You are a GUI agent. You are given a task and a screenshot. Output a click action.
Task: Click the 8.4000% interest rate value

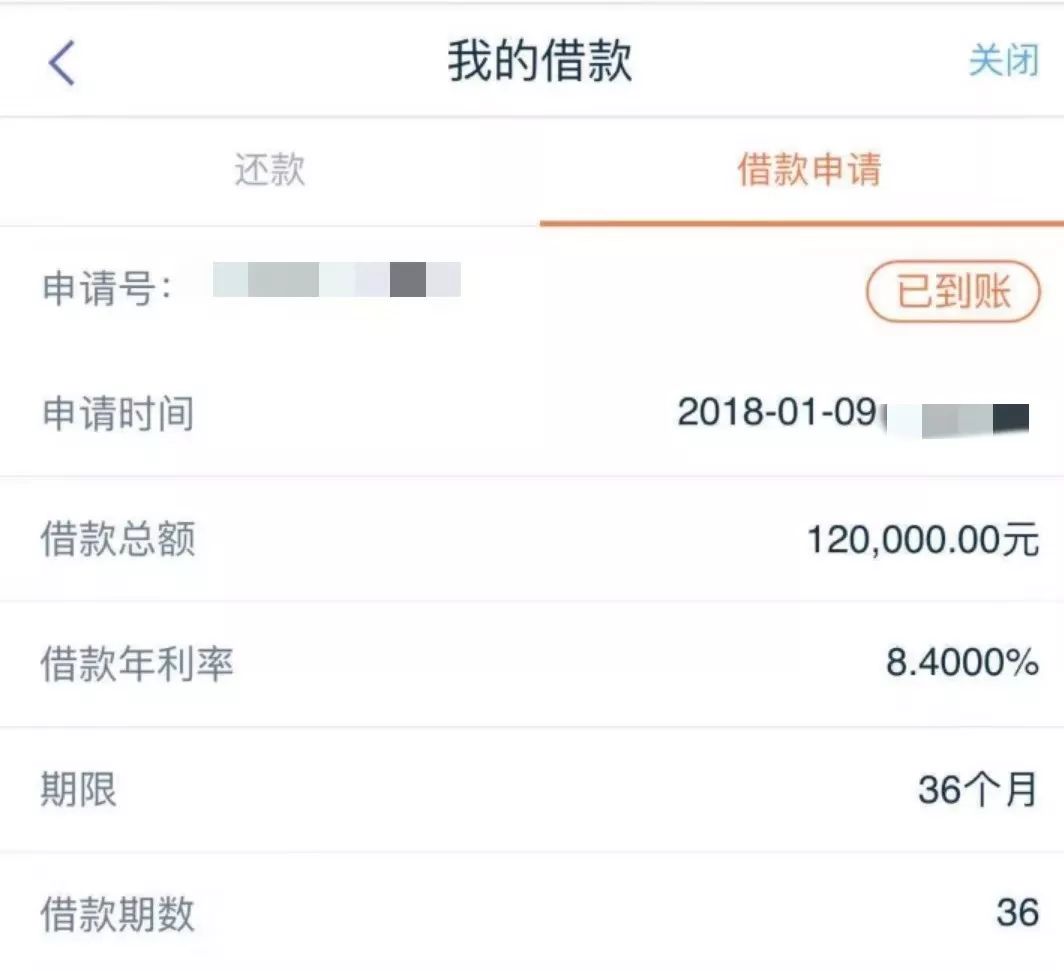coord(962,662)
